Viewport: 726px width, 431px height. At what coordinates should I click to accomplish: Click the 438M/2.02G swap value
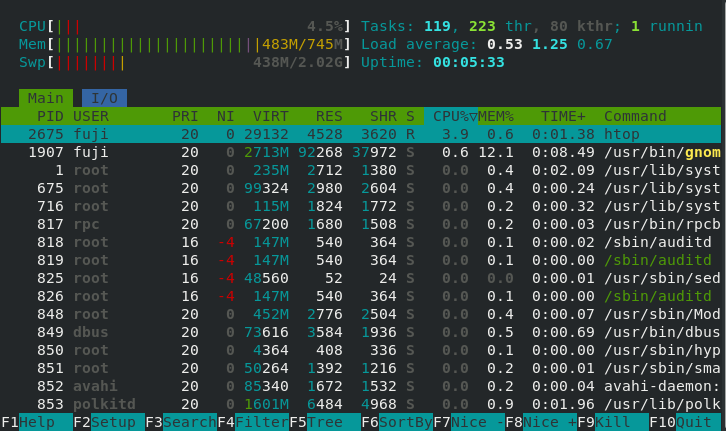pyautogui.click(x=298, y=62)
